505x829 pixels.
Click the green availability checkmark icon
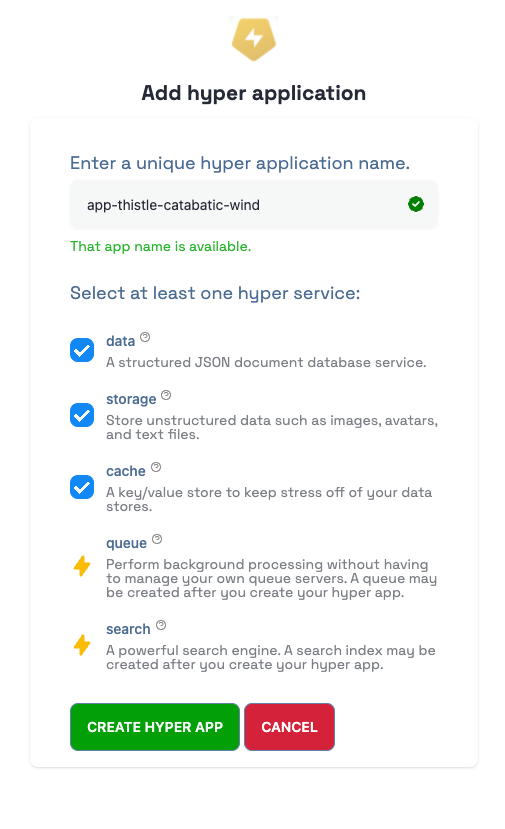416,204
